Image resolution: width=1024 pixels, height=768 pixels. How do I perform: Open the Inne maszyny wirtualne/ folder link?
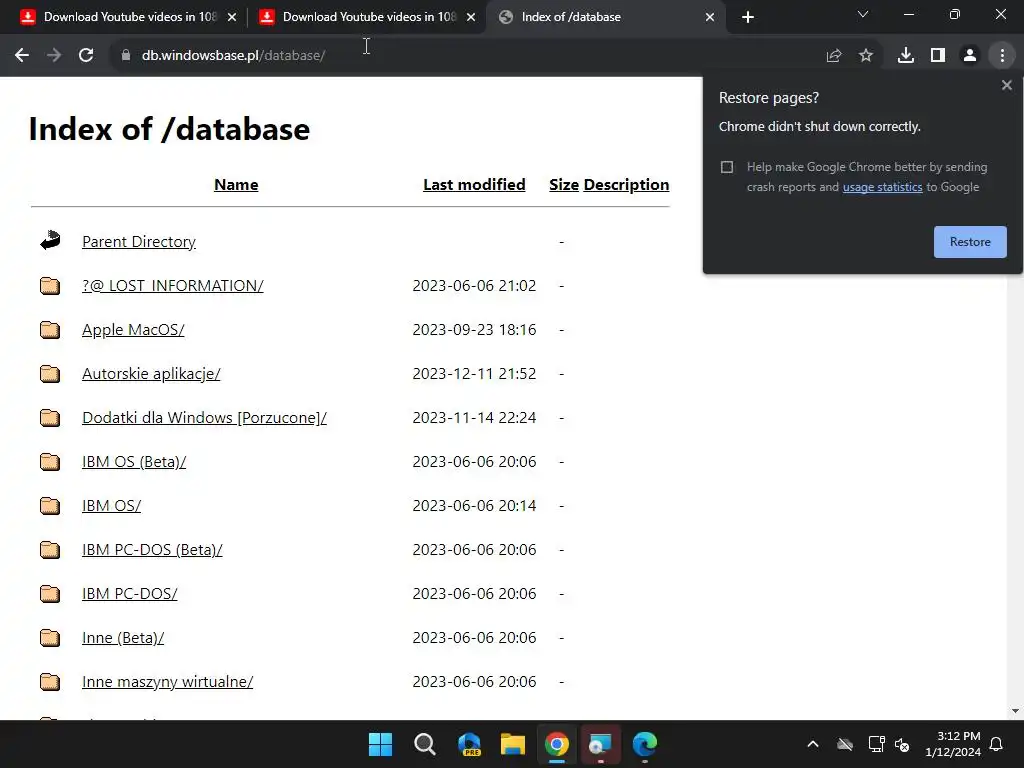click(167, 682)
